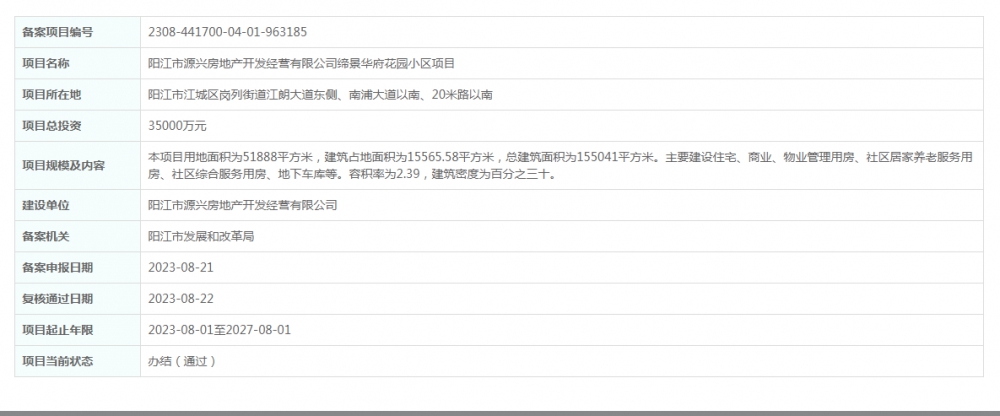This screenshot has width=1000, height=416.
Task: Select the period 2023-08-01至2027-08-01
Action: coord(219,330)
